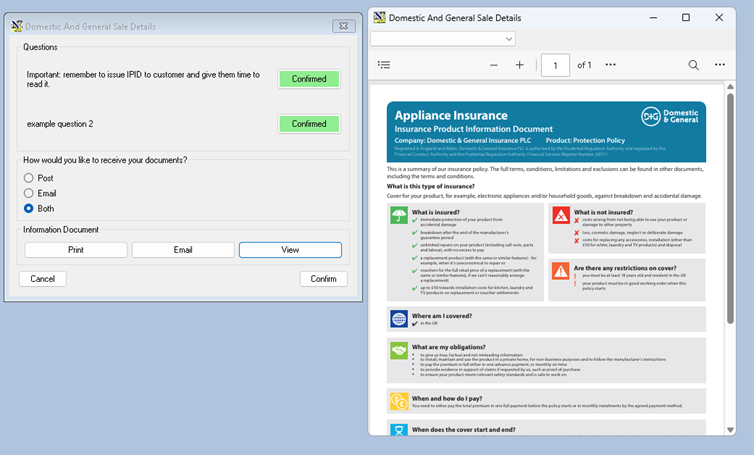The height and width of the screenshot is (455, 754).
Task: Open the PDF viewer more options ellipsis
Action: point(719,65)
